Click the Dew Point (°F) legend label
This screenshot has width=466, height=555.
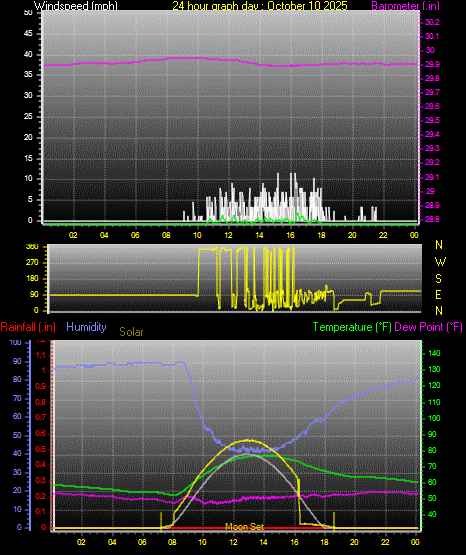428,327
